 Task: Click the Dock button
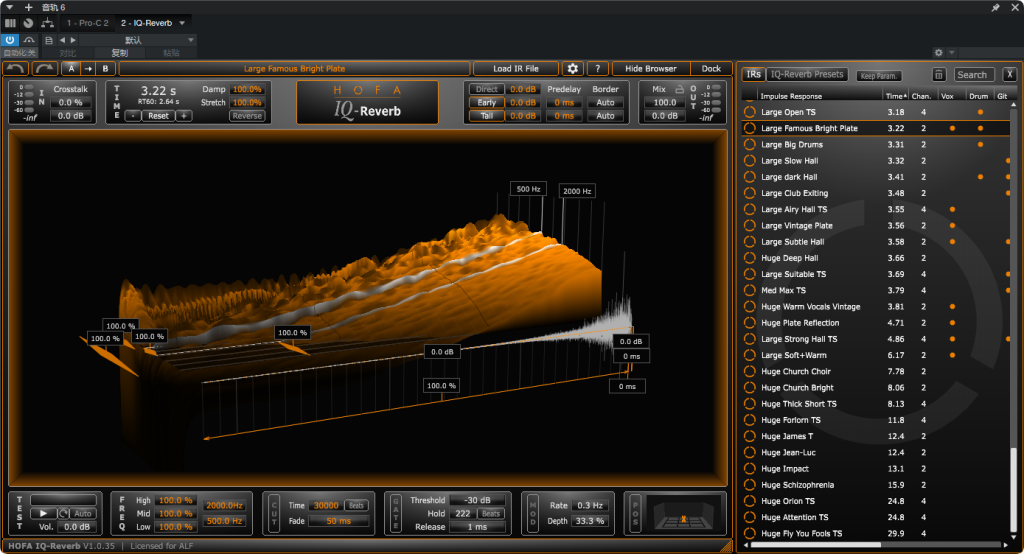(711, 69)
